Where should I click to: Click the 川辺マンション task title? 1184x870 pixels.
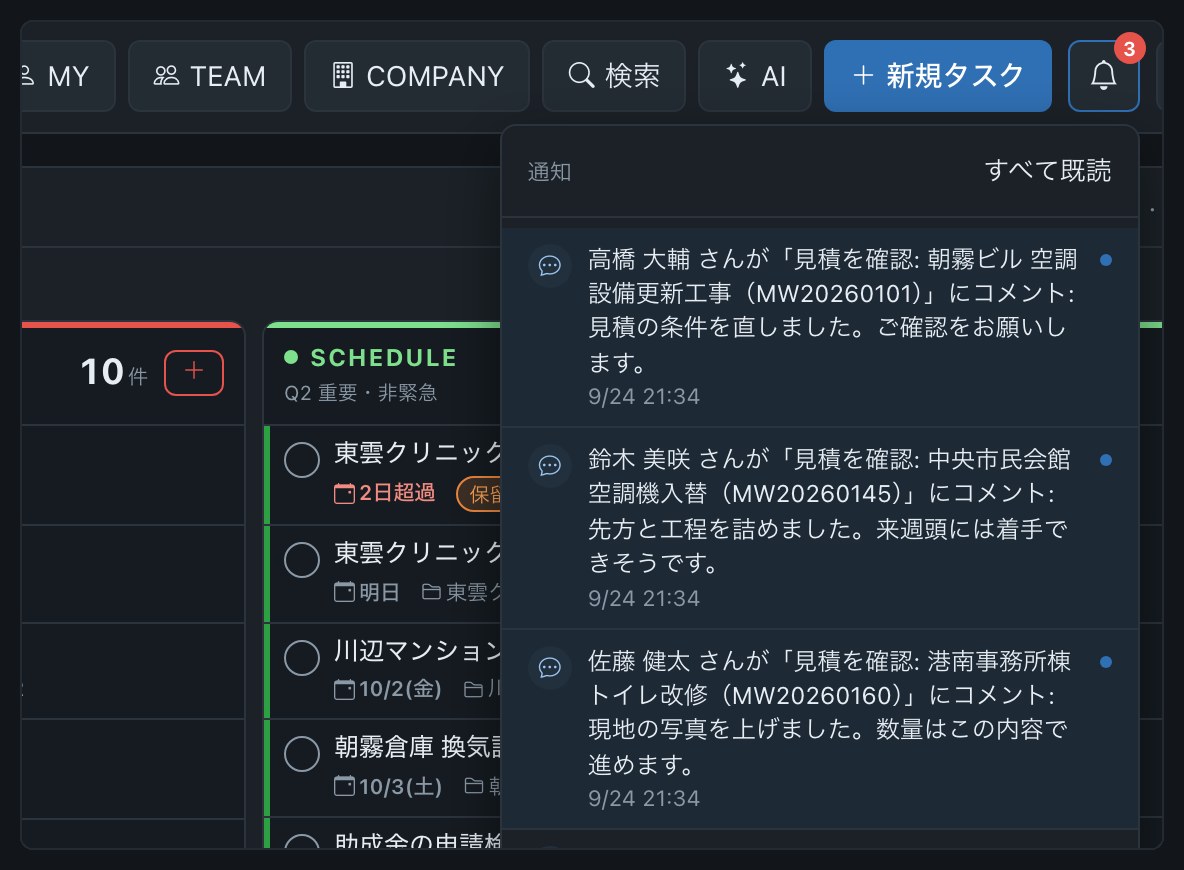coord(418,651)
